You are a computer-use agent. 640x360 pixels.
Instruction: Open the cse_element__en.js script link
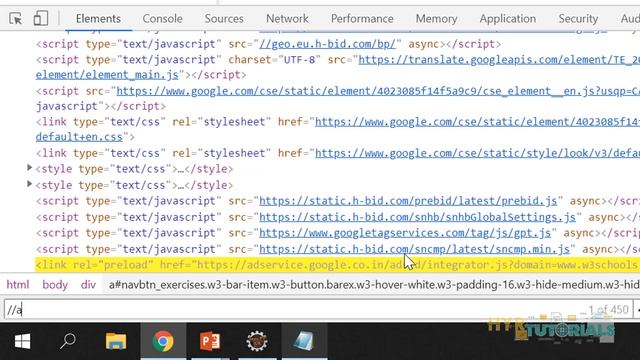(378, 91)
